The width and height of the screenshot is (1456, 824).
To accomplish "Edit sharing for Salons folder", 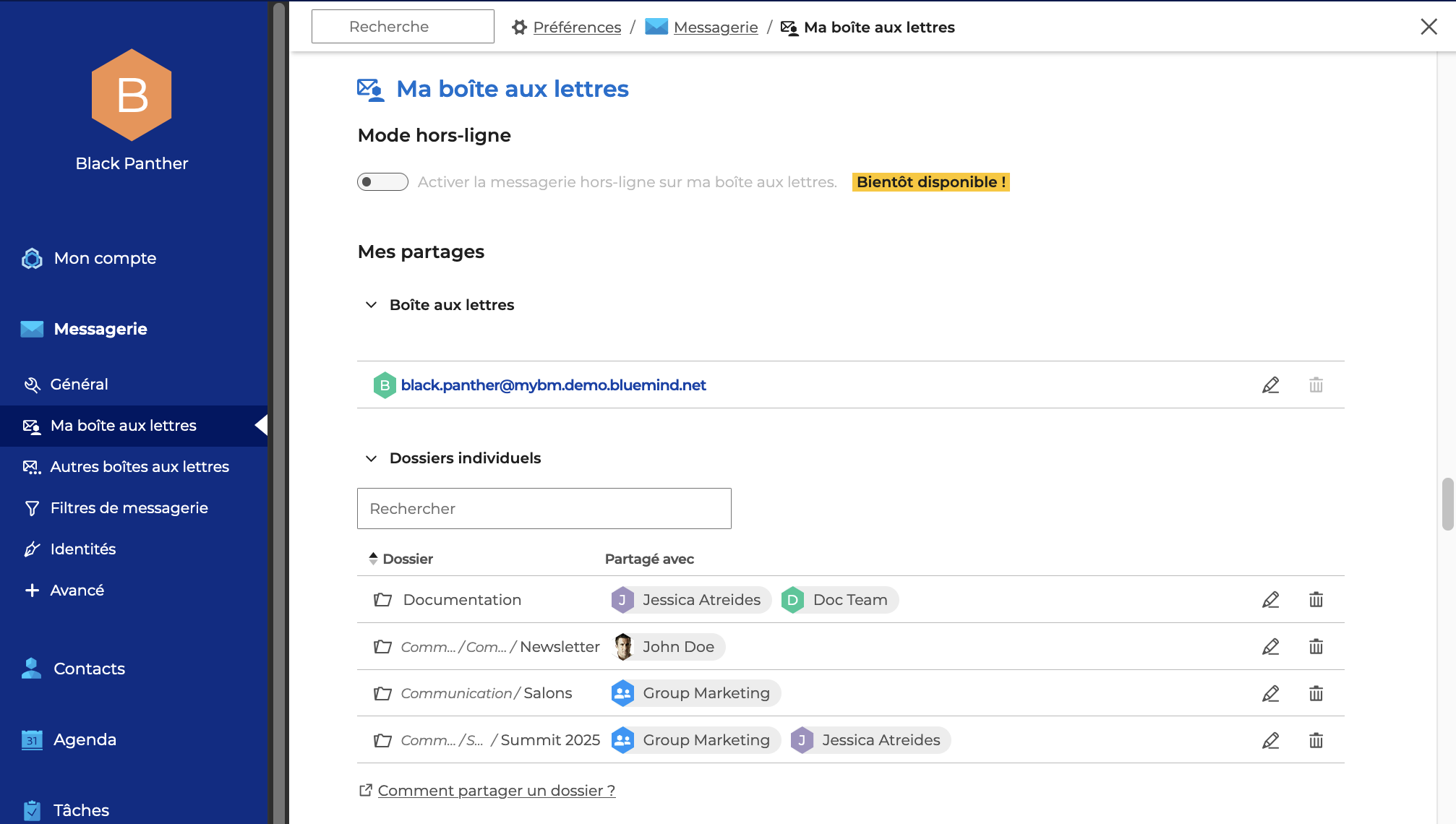I will point(1270,694).
